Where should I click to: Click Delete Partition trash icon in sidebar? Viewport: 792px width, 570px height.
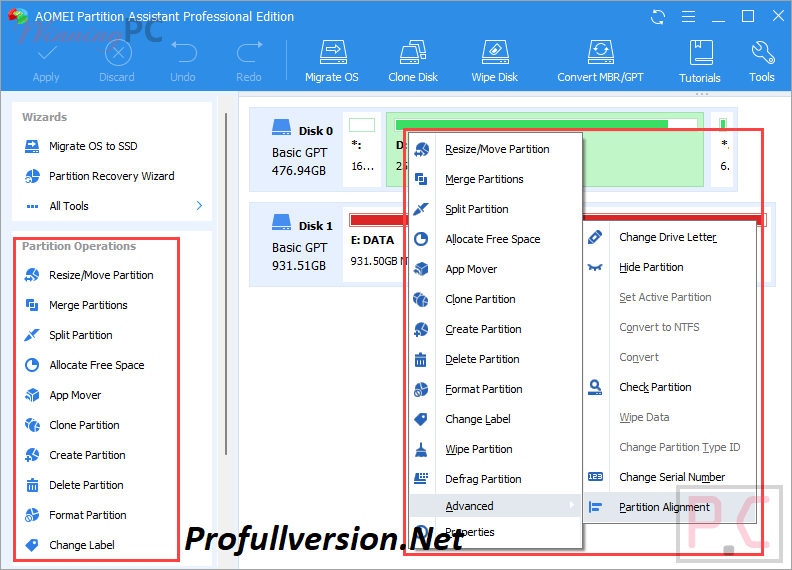click(x=32, y=485)
